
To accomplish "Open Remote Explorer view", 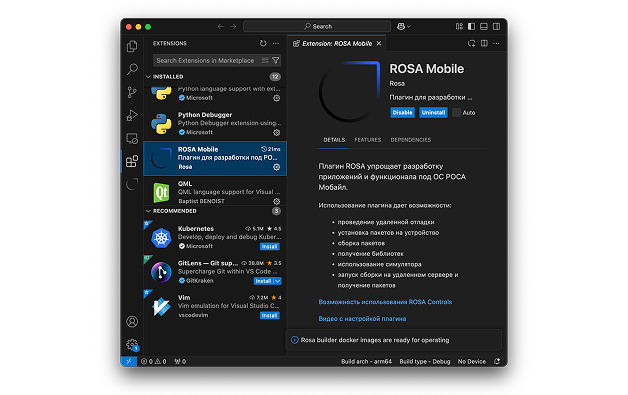I will pyautogui.click(x=132, y=139).
